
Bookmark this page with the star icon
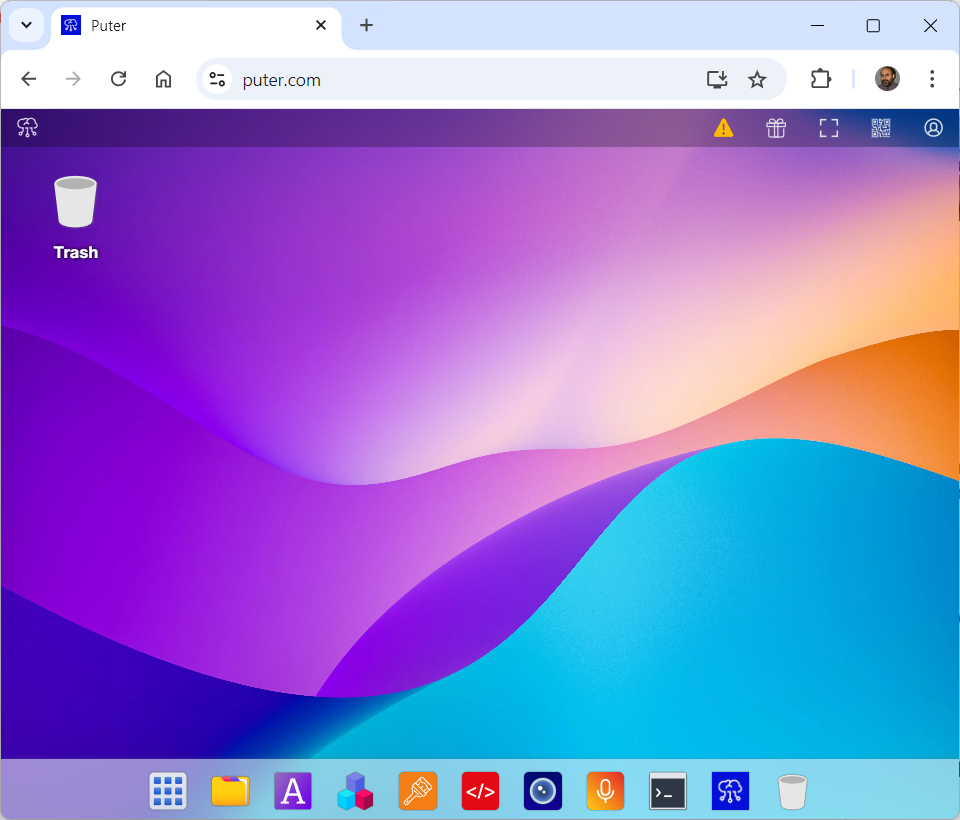click(x=757, y=79)
